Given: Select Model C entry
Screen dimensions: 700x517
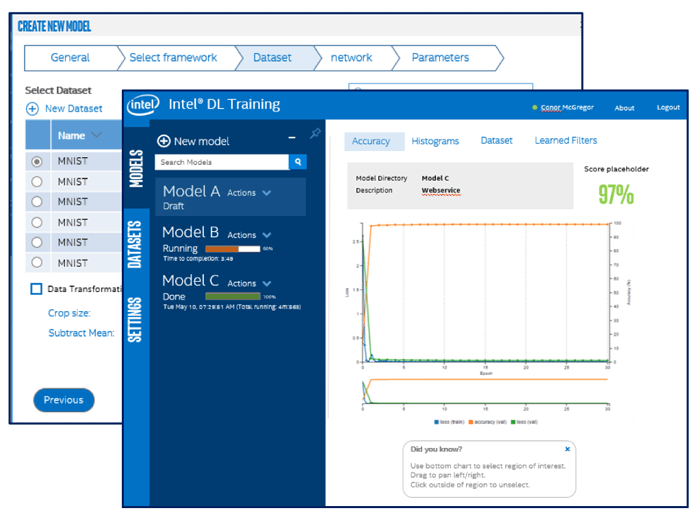Looking at the screenshot, I should click(x=231, y=291).
